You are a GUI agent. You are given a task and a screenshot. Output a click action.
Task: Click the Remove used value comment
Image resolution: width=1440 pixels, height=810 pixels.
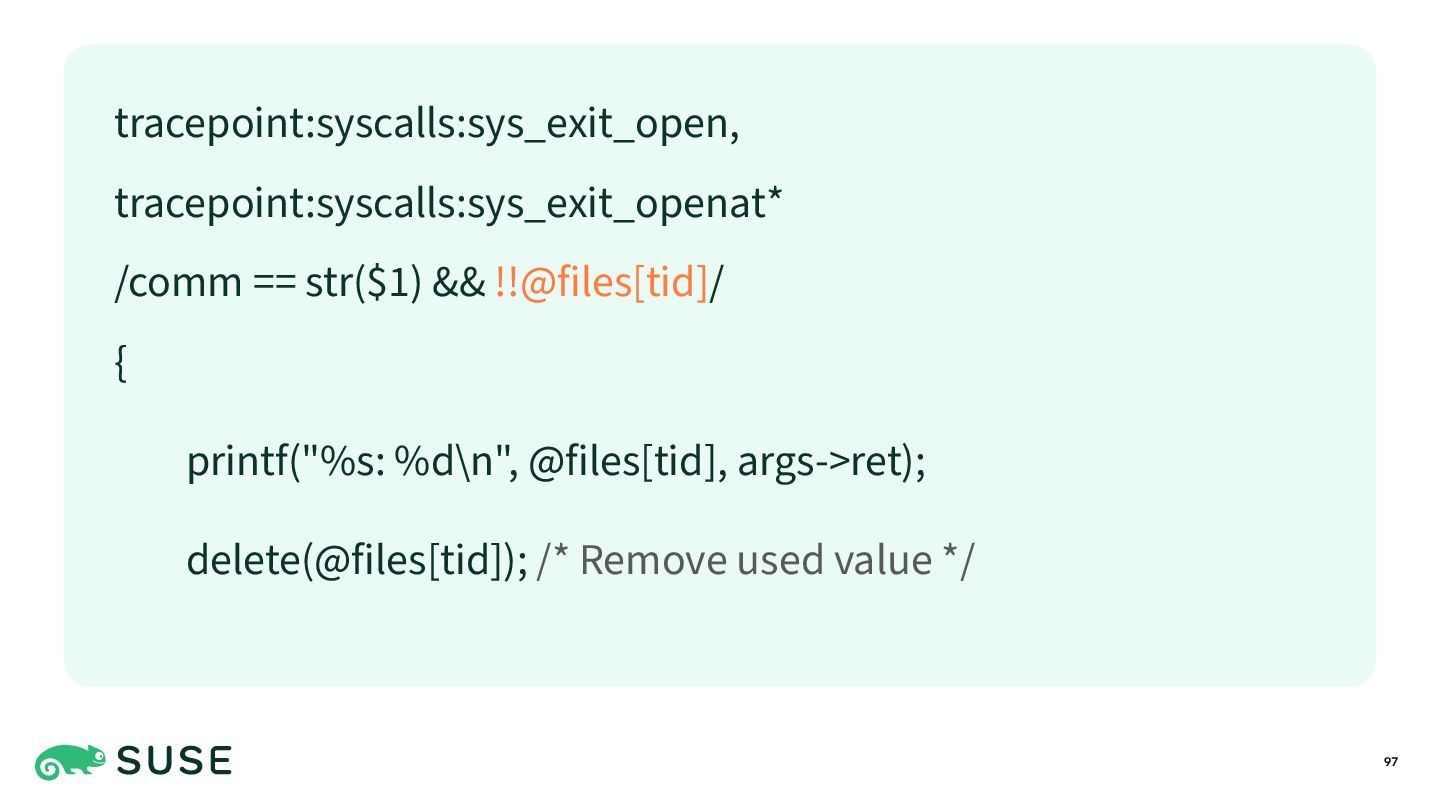[755, 560]
